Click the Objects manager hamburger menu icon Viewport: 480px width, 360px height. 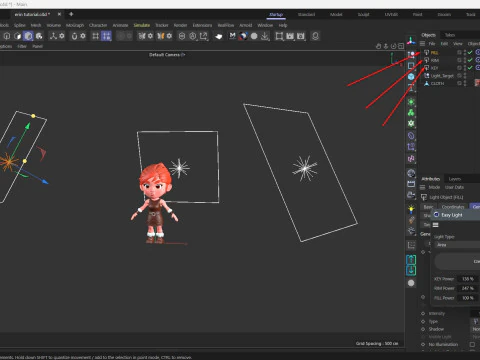(422, 44)
